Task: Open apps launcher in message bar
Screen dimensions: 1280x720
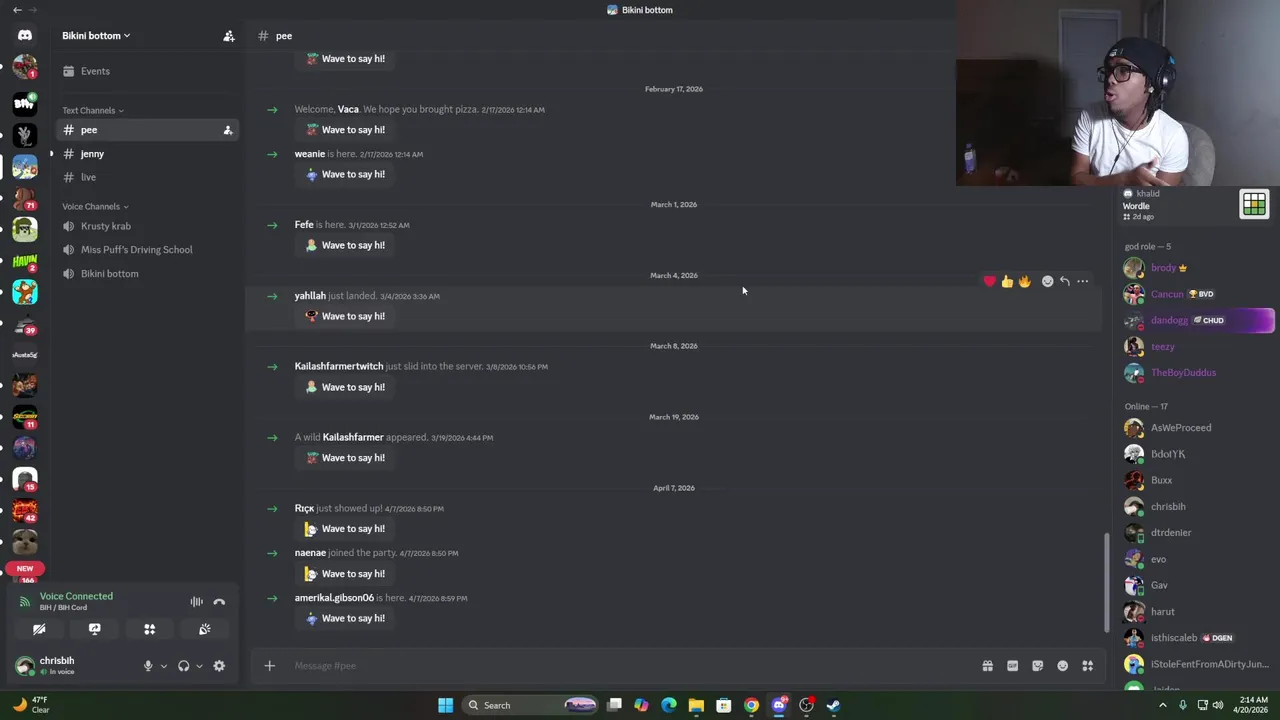Action: point(1087,666)
